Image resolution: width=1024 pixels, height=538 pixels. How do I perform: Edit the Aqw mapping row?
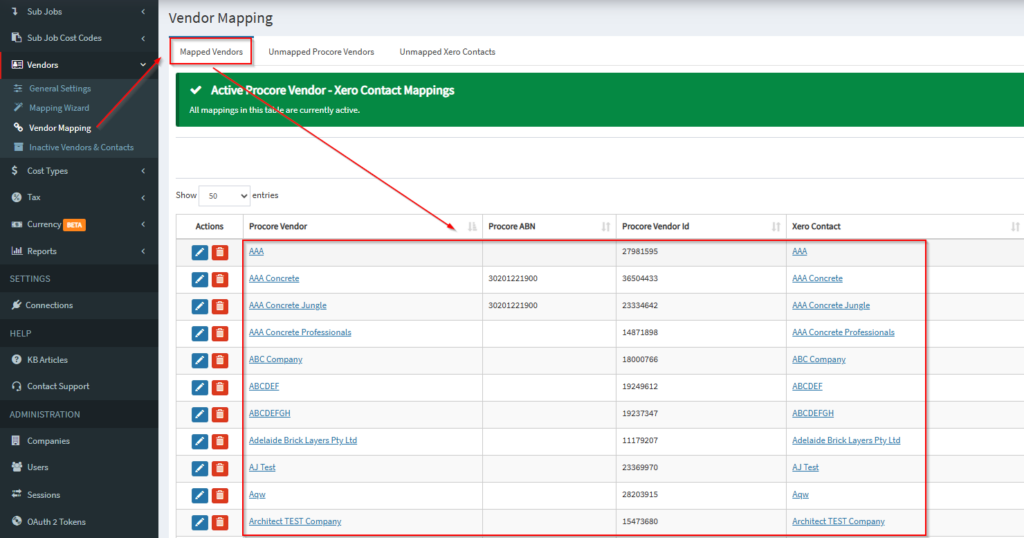point(200,496)
